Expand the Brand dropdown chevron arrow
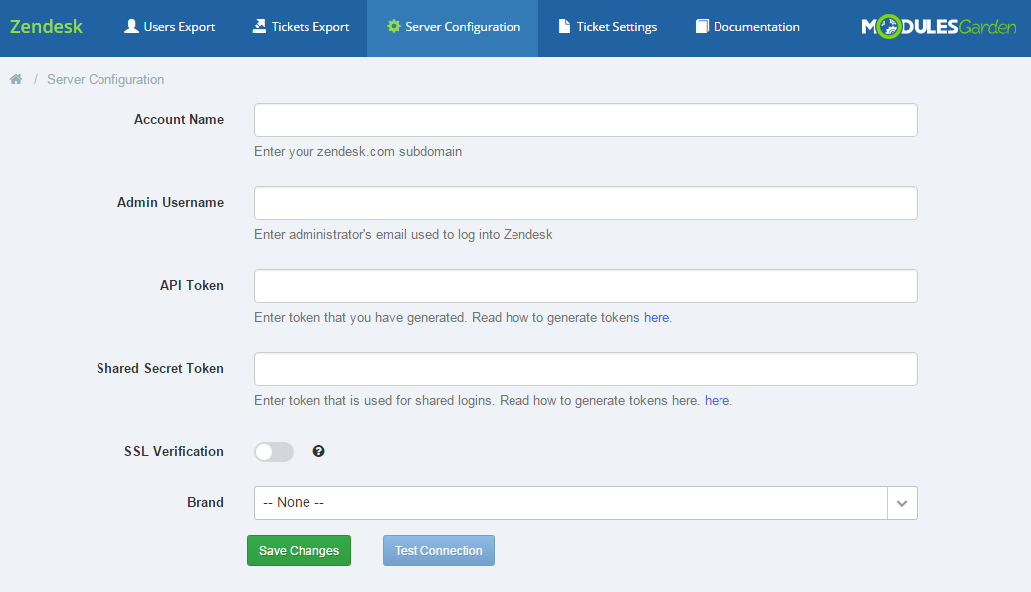The width and height of the screenshot is (1031, 592). pyautogui.click(x=902, y=503)
